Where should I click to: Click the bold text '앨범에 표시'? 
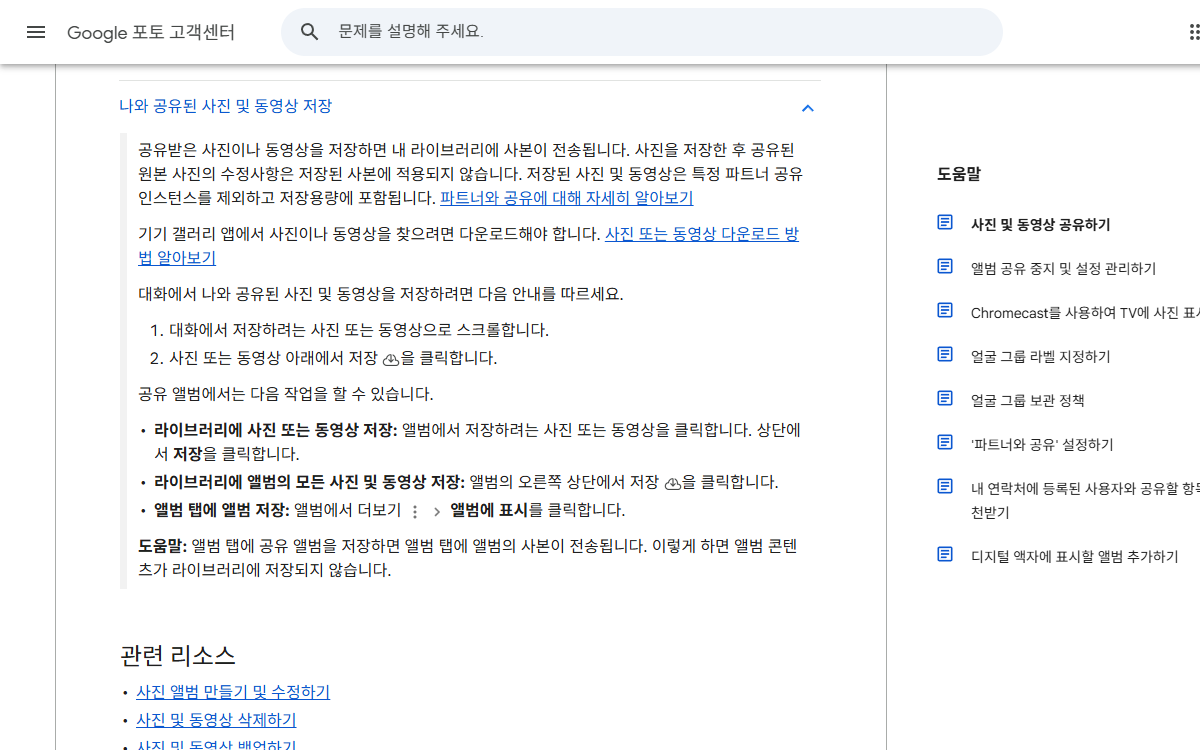(489, 510)
